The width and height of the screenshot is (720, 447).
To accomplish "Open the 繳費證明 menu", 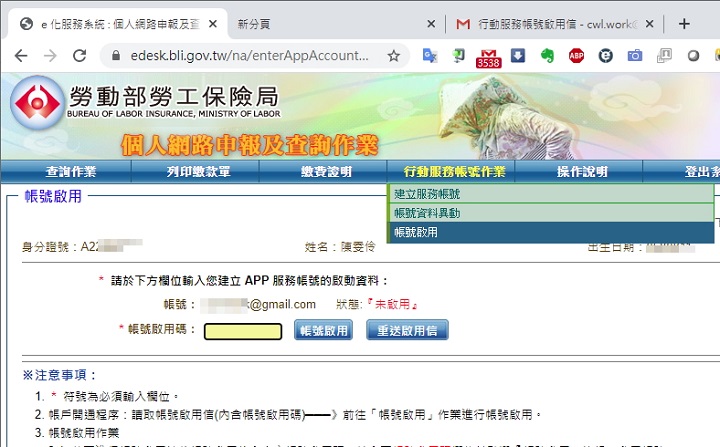I will pyautogui.click(x=326, y=172).
